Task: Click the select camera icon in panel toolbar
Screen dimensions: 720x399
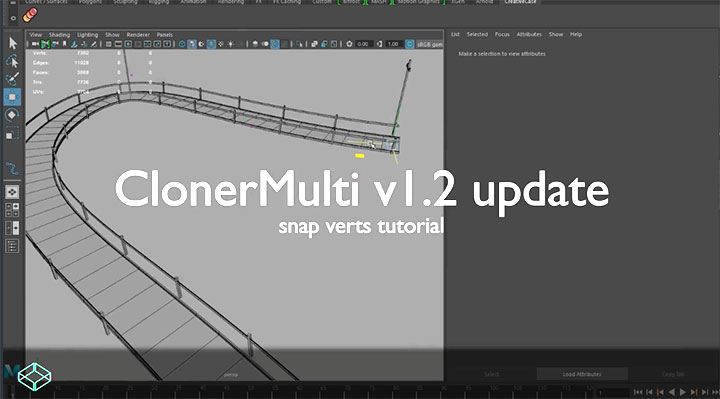Action: (x=35, y=44)
